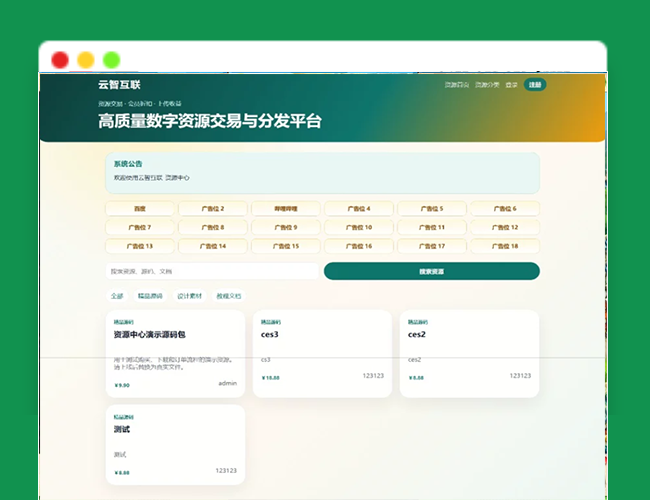Open the ces2 resource card title
This screenshot has width=650, height=500.
coord(417,335)
